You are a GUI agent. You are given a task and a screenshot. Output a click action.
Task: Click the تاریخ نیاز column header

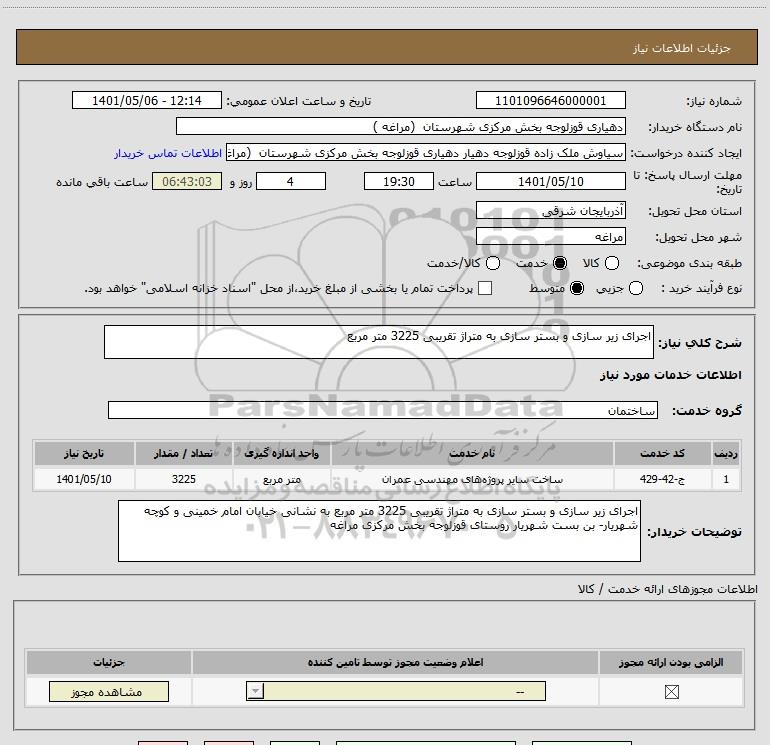pos(84,453)
